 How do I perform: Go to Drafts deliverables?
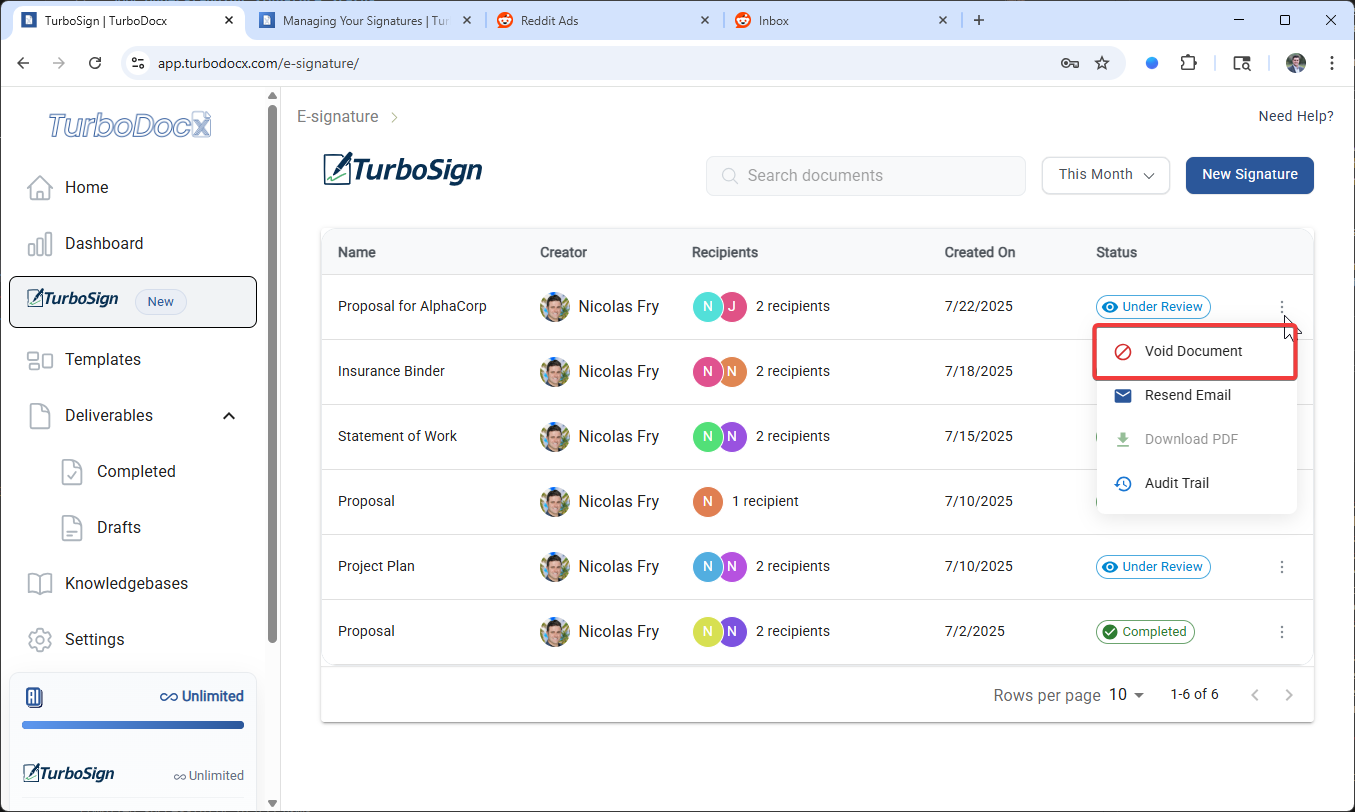tap(119, 527)
